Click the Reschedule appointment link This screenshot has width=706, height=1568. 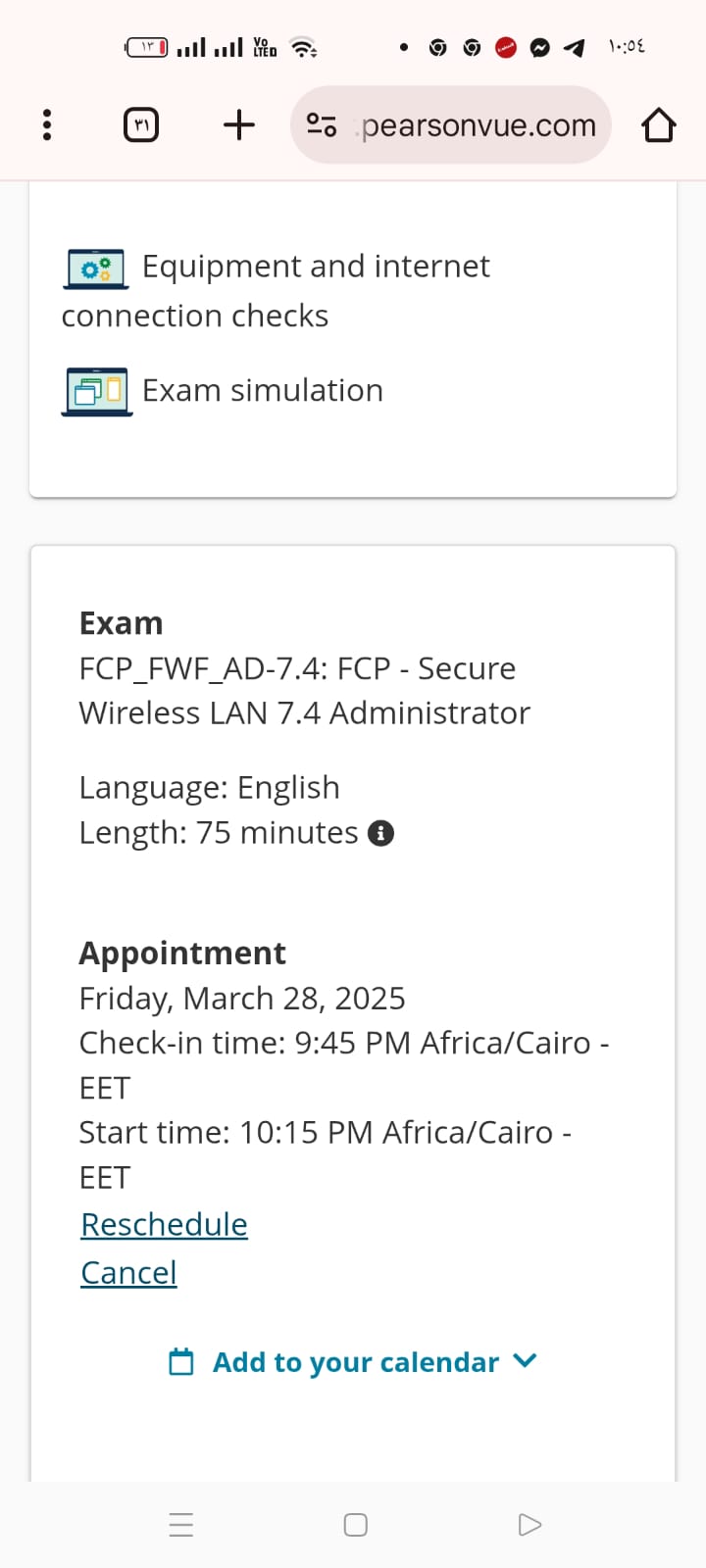(x=164, y=1225)
